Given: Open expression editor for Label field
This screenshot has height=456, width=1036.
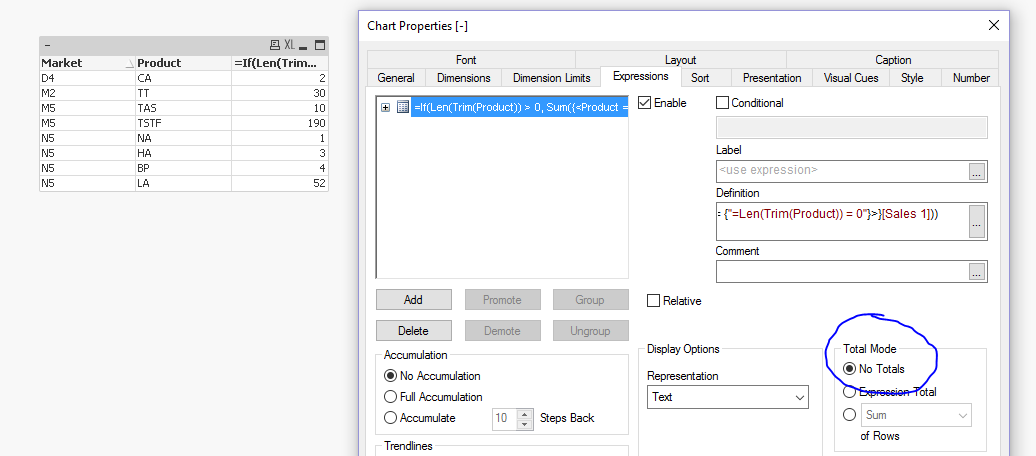Looking at the screenshot, I should (x=977, y=171).
